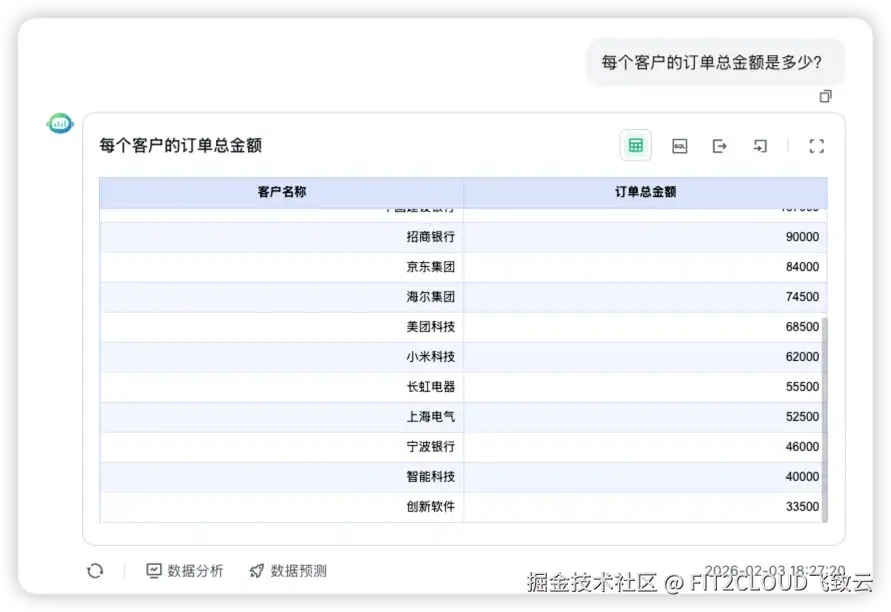Sort by 客户名称 column header
Image resolution: width=891 pixels, height=612 pixels.
(281, 192)
